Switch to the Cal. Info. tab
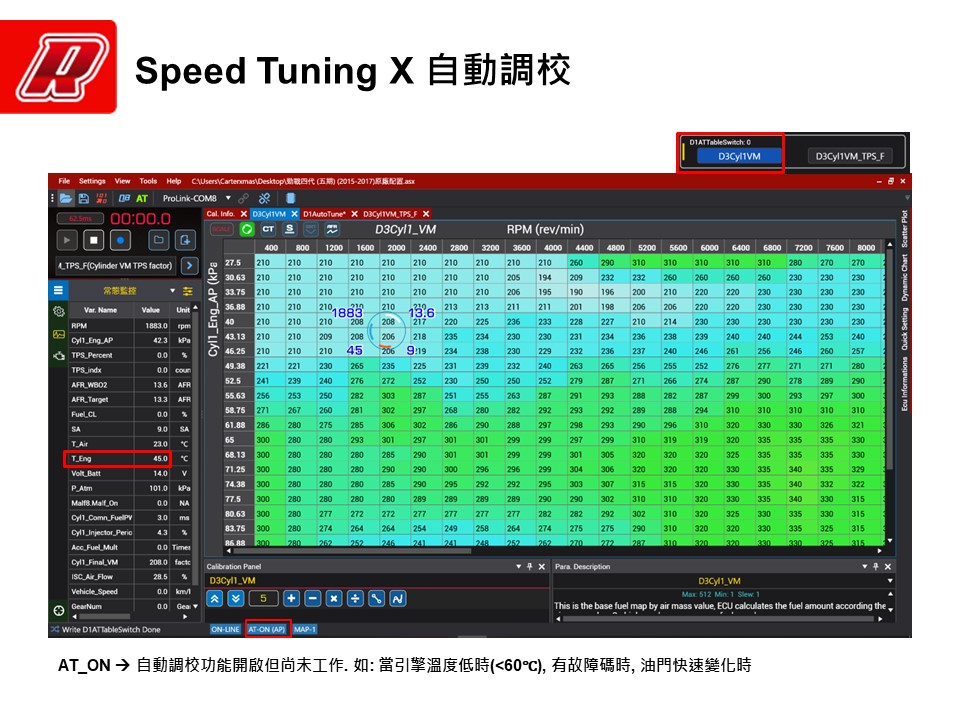Screen dimensions: 960x720 [220, 214]
